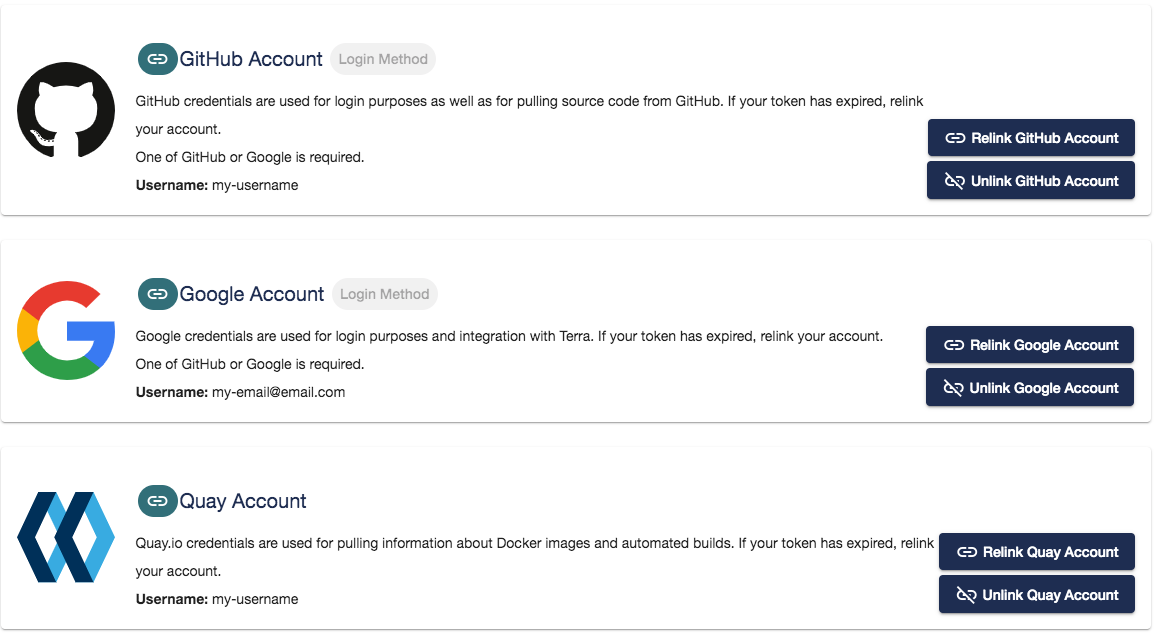
Task: Click the link icon beside GitHub Account heading
Action: 157,58
